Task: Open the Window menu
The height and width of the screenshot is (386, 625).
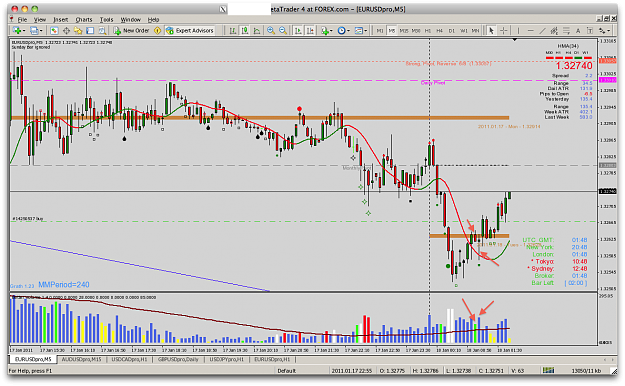Action: 131,20
